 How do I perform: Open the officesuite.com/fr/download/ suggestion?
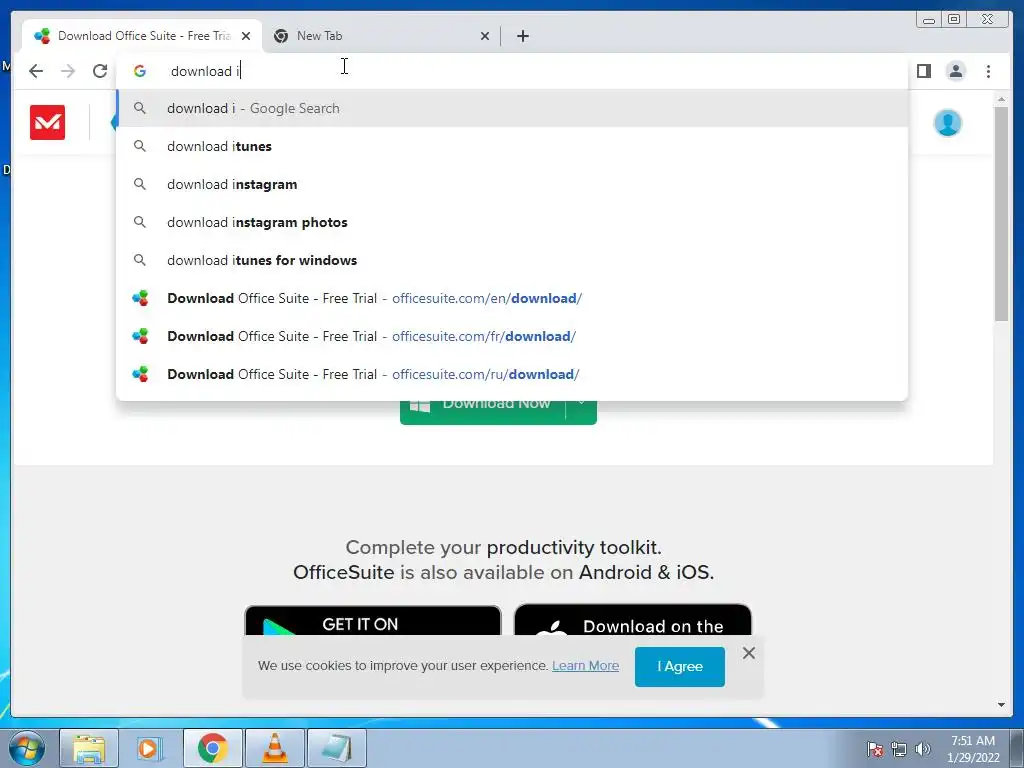point(512,336)
